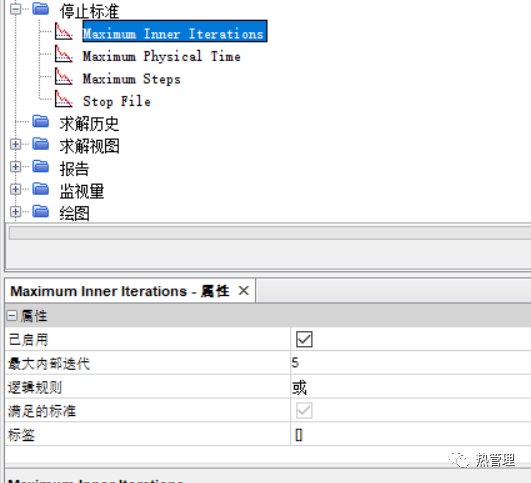Open the 逻辑规则 value dropdown
531x483 pixels.
click(410, 387)
